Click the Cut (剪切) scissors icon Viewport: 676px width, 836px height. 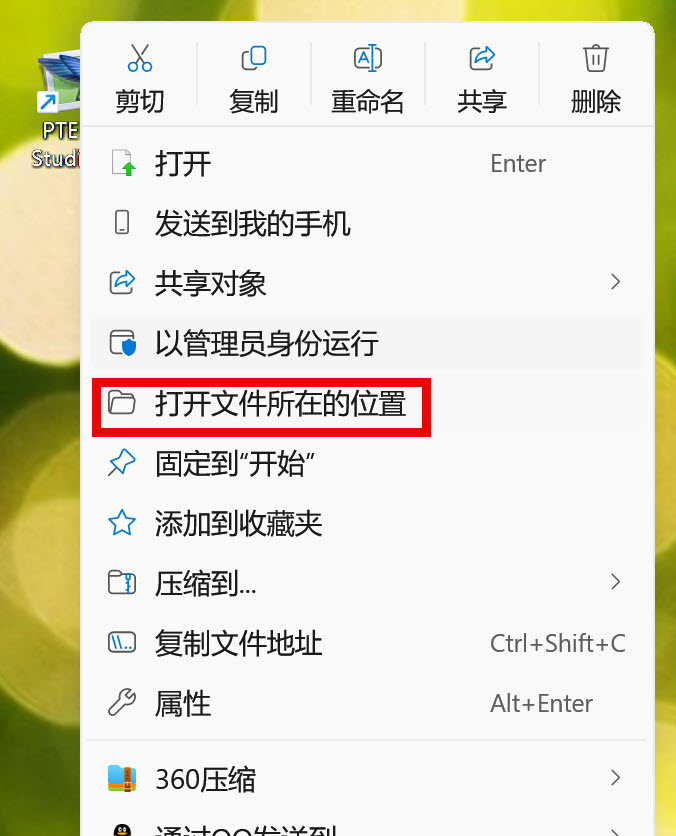click(140, 58)
